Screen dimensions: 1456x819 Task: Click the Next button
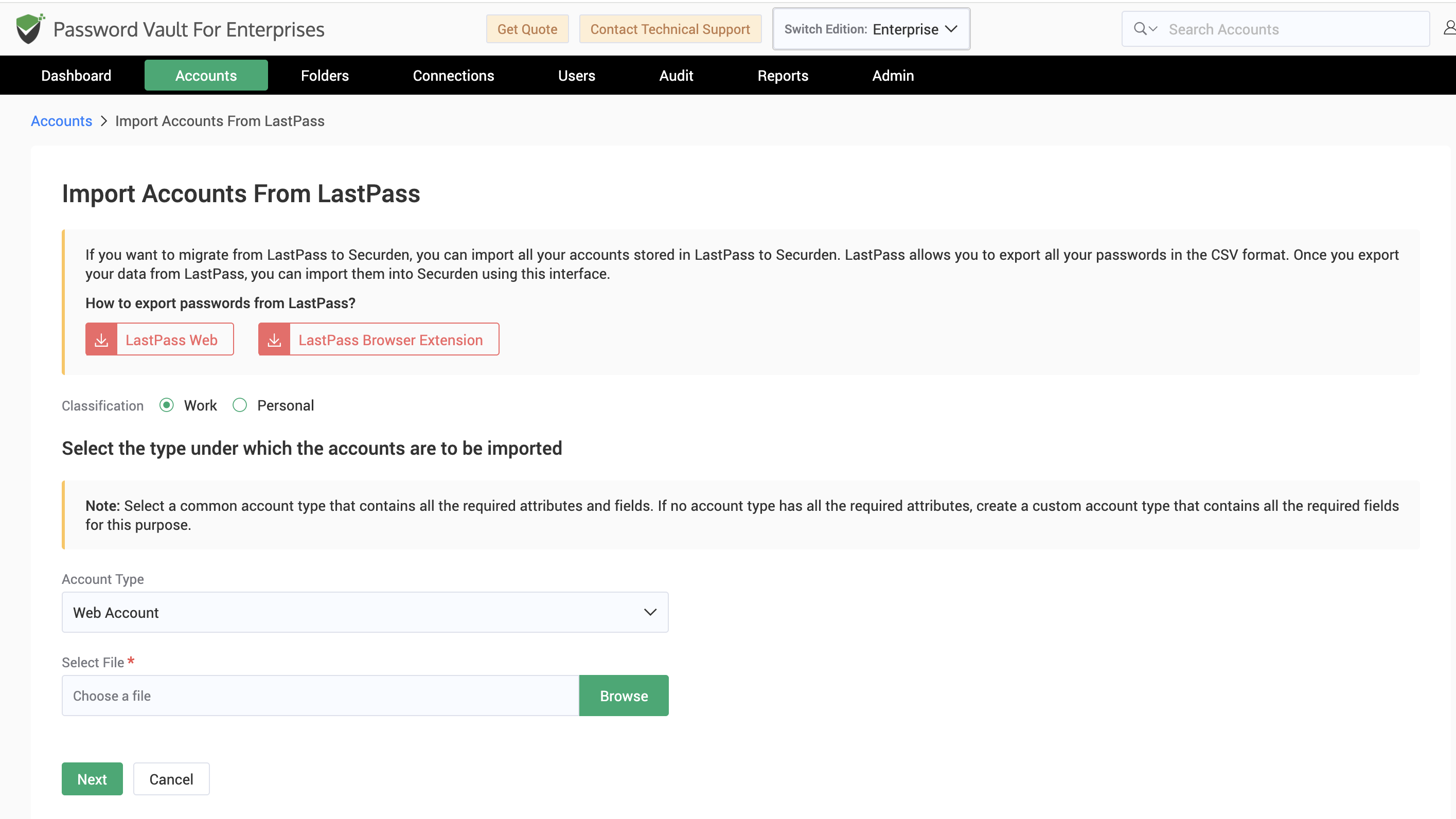(x=92, y=779)
